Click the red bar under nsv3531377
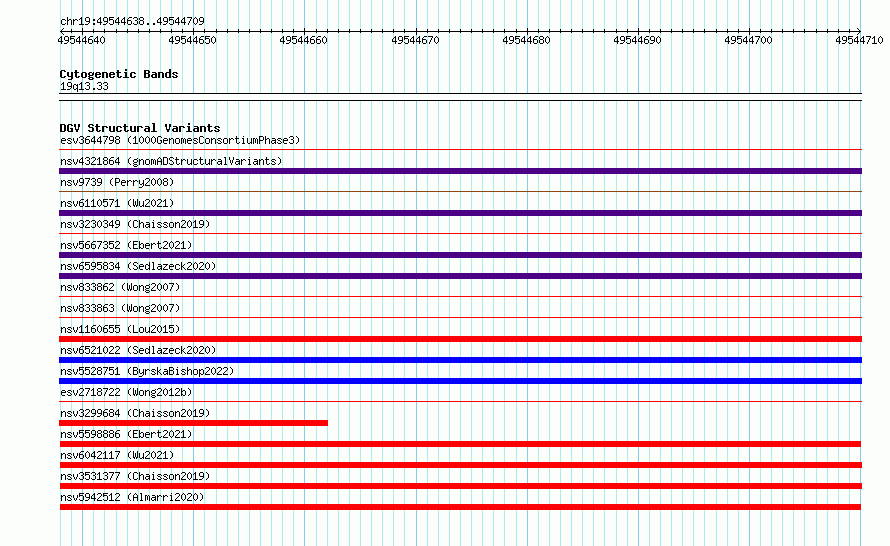This screenshot has height=546, width=890. (460, 486)
